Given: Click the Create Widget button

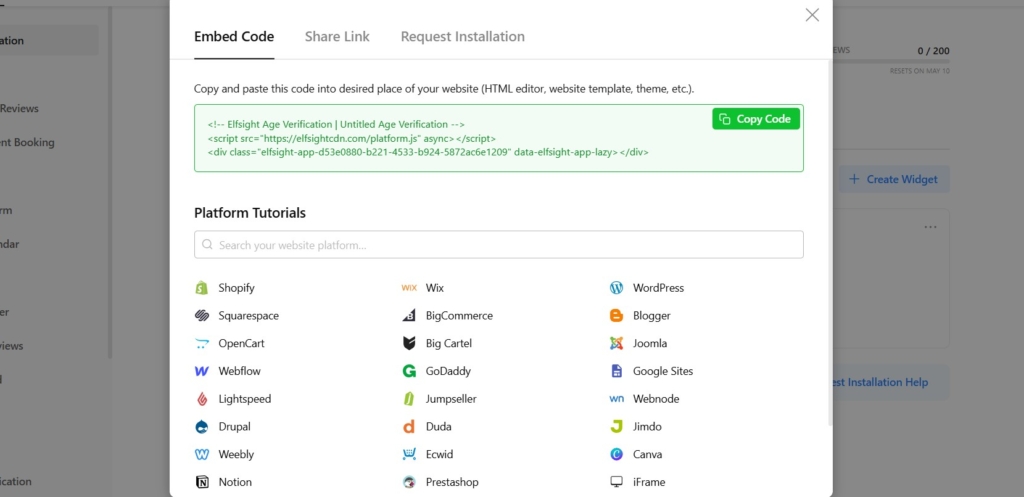Looking at the screenshot, I should tap(893, 179).
